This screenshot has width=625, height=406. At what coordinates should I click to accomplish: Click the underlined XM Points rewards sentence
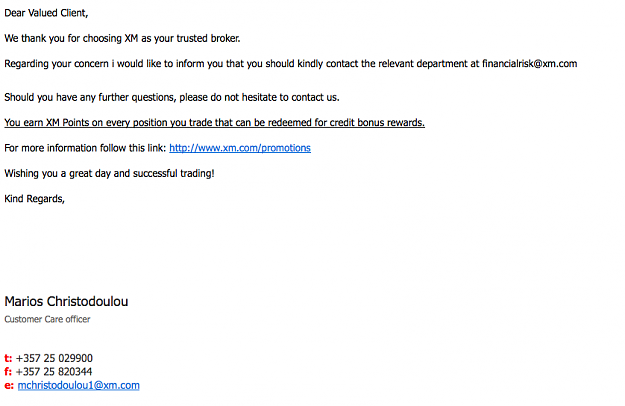point(214,123)
